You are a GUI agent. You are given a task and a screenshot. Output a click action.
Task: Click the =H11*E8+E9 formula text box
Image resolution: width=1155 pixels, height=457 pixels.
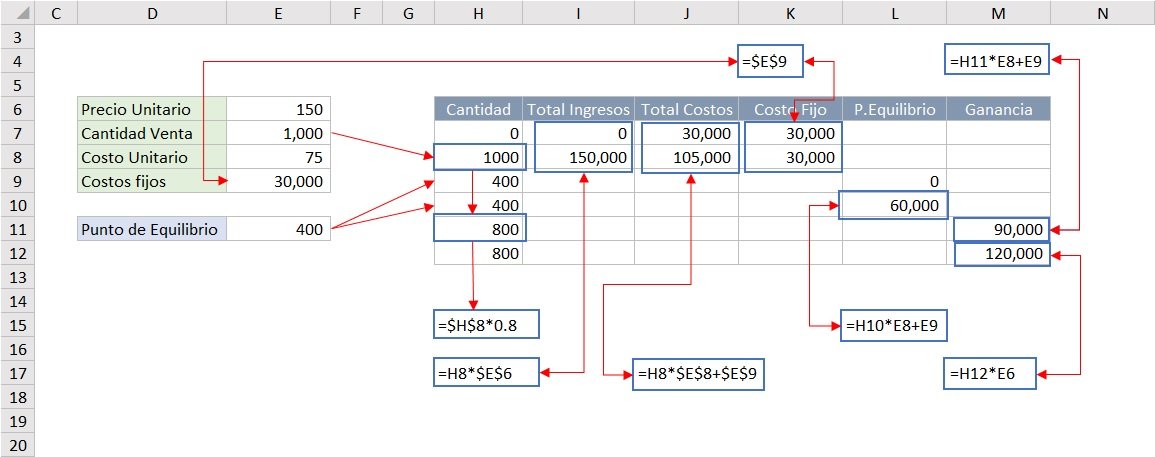(x=997, y=61)
